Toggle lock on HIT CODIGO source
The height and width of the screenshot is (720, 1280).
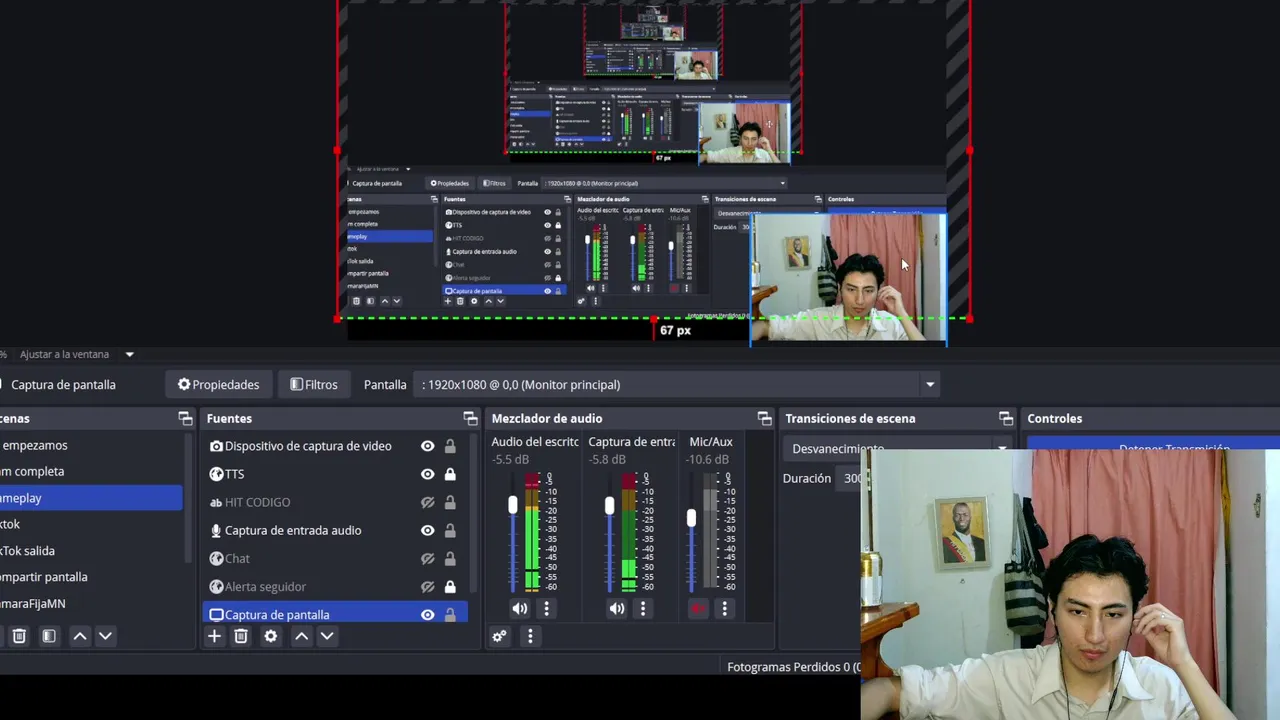point(450,502)
